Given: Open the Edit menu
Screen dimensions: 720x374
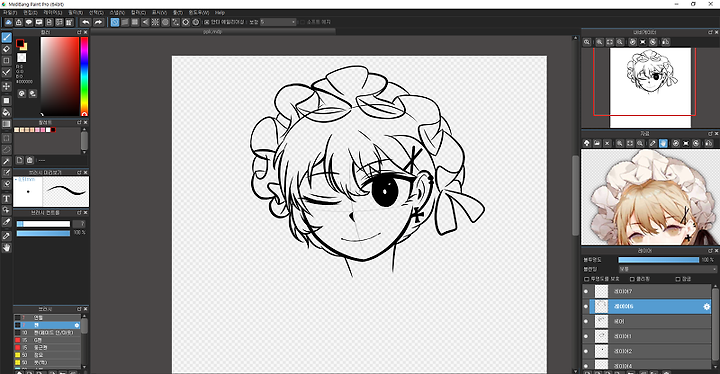Looking at the screenshot, I should pos(30,13).
